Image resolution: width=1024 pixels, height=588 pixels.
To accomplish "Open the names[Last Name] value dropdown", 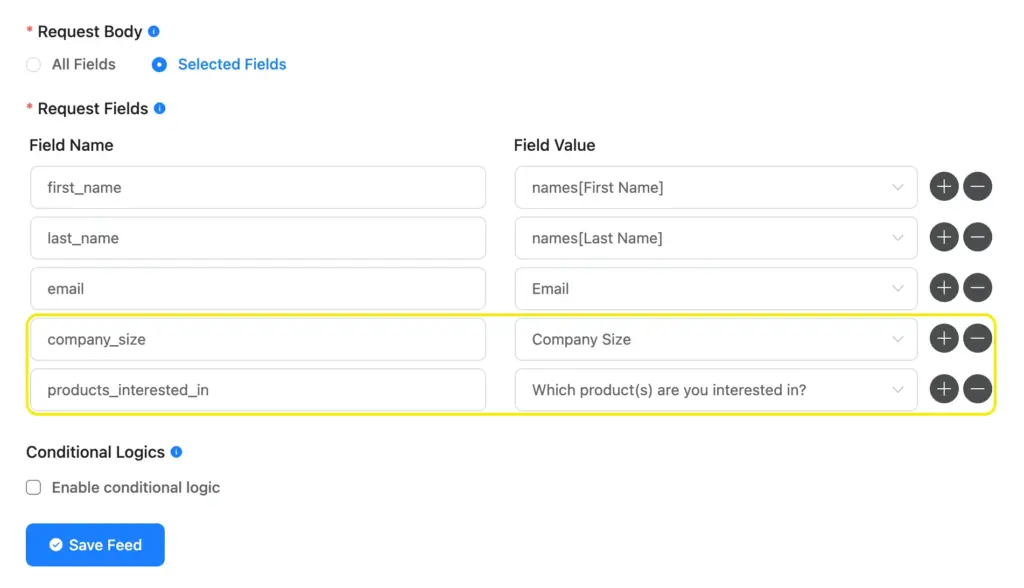I will 716,238.
